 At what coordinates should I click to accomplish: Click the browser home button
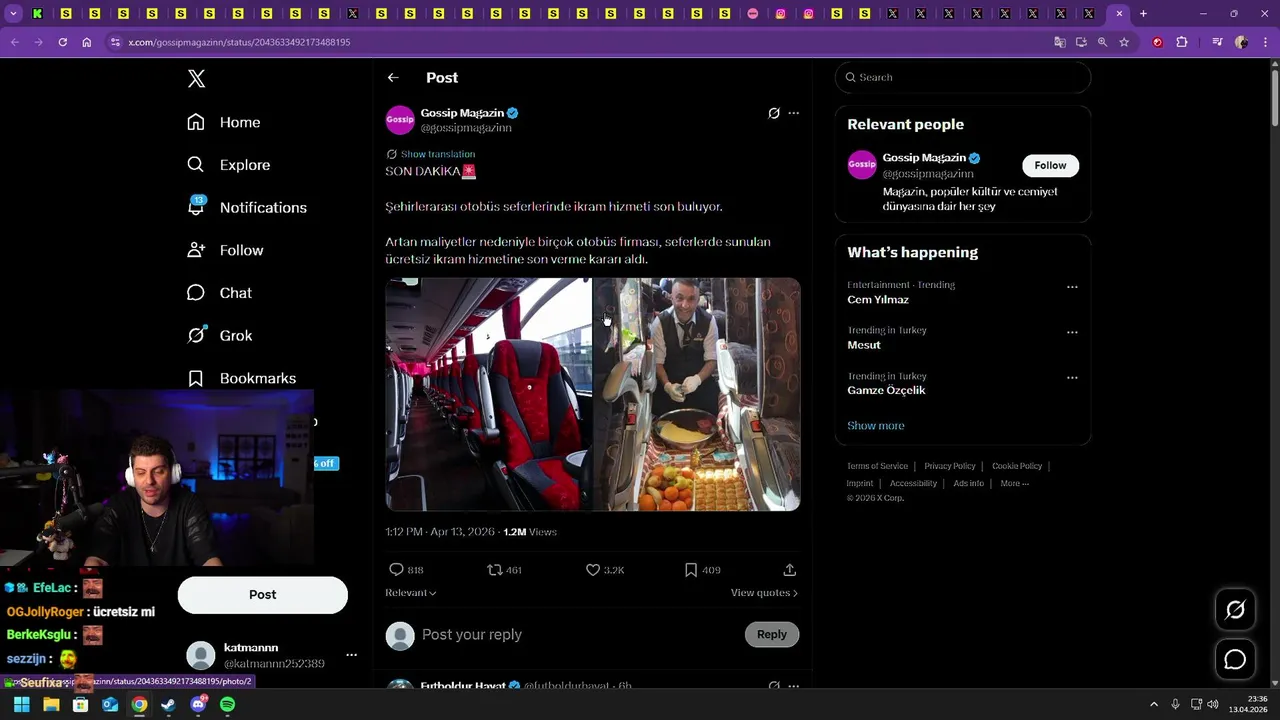(87, 42)
